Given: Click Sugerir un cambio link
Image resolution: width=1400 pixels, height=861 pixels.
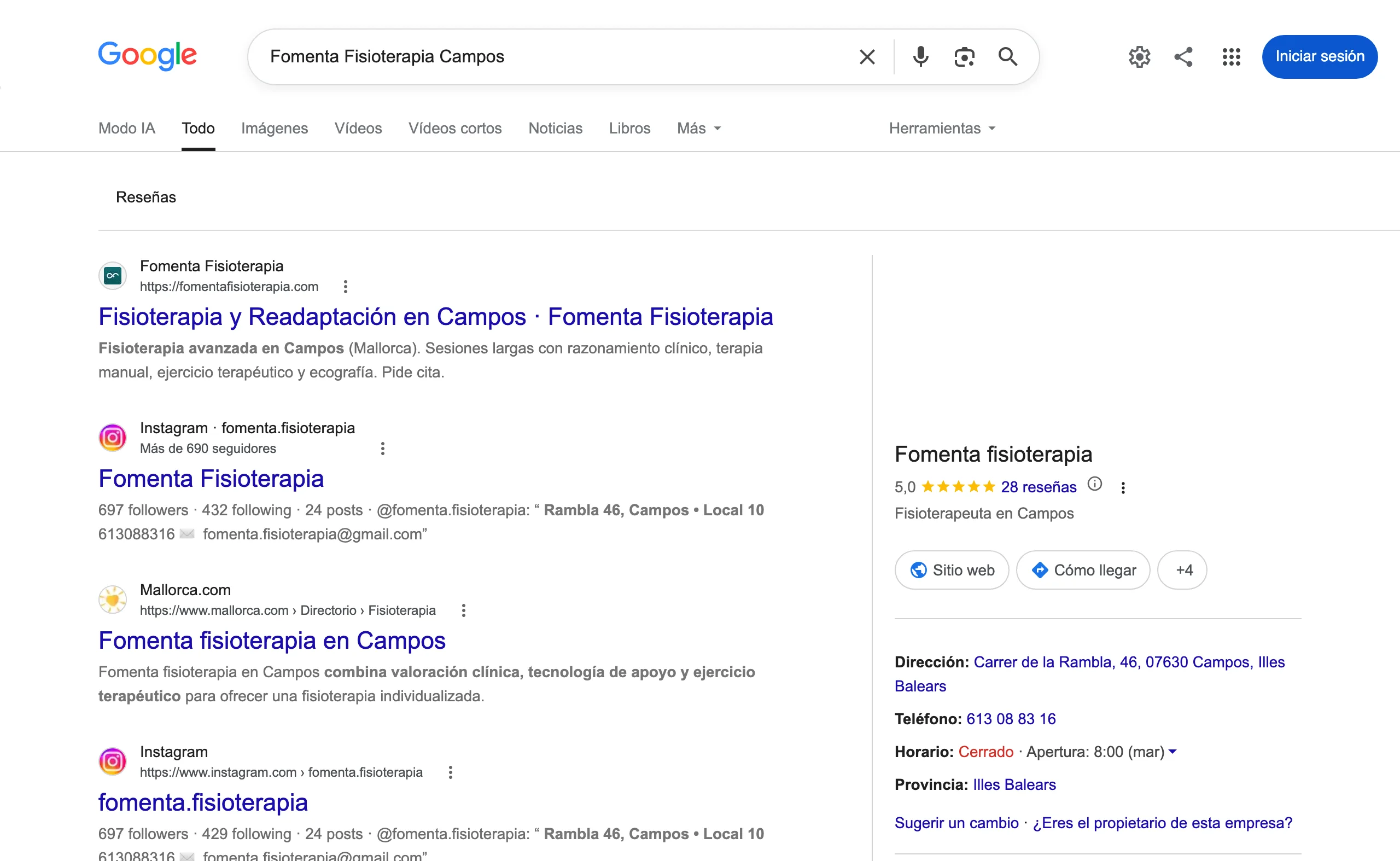Looking at the screenshot, I should pos(956,823).
